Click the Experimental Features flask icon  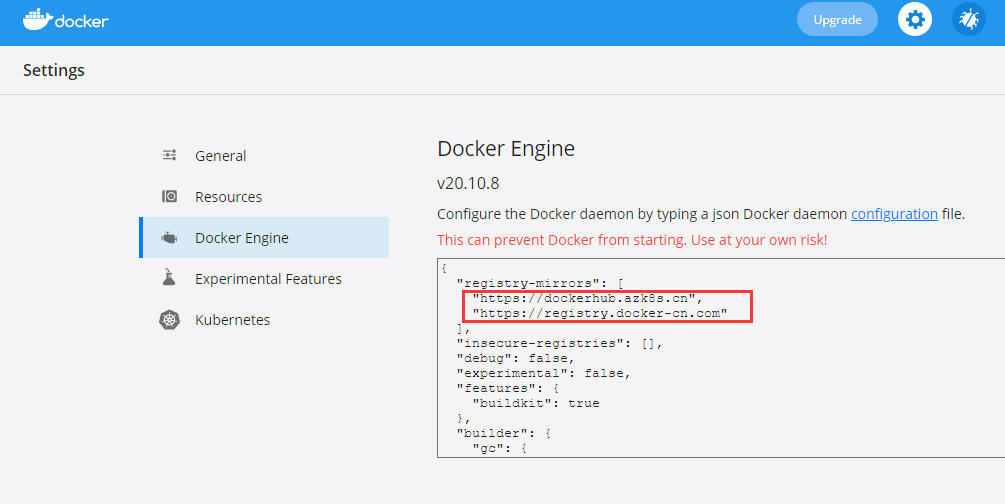click(x=169, y=278)
